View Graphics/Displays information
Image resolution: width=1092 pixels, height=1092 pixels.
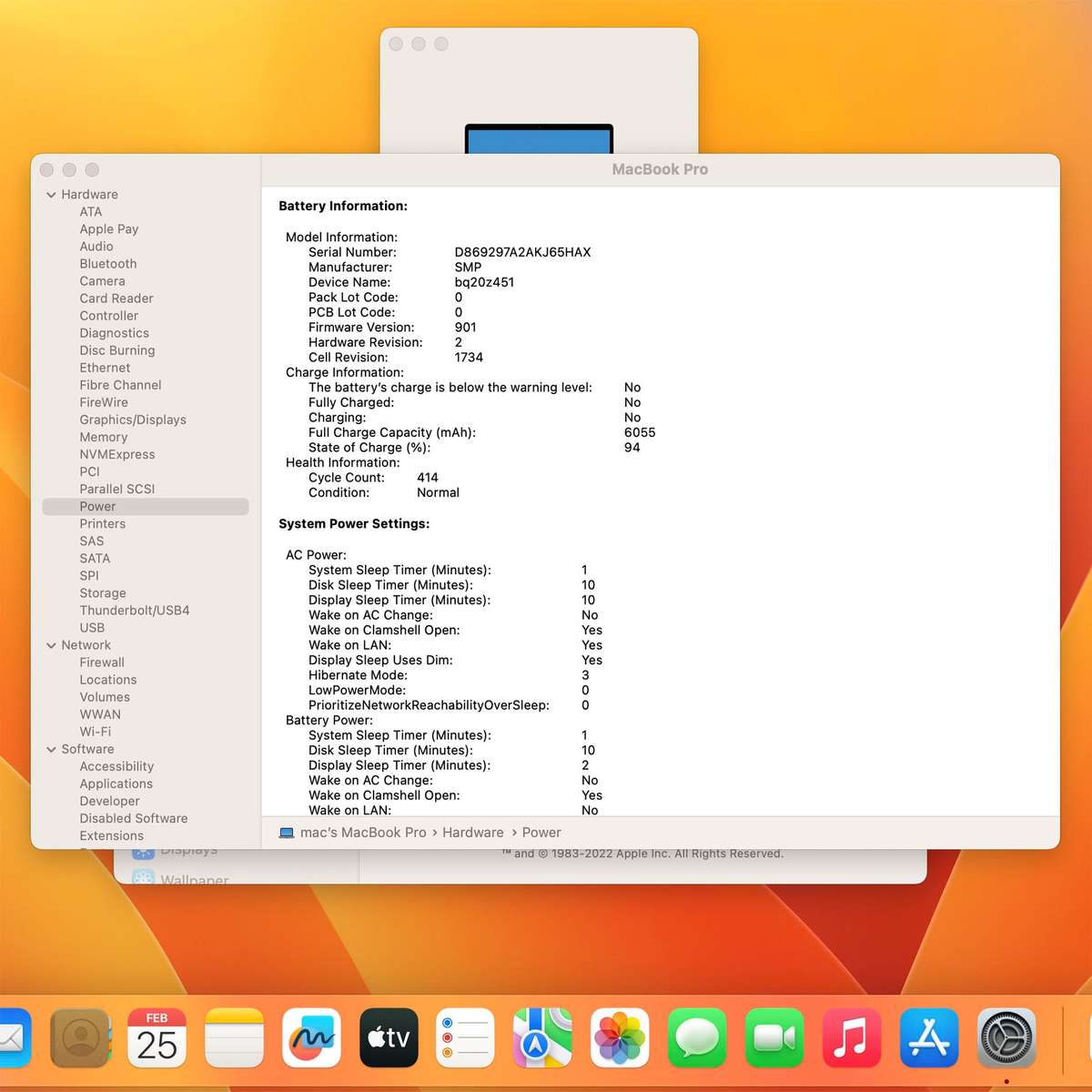(x=133, y=420)
